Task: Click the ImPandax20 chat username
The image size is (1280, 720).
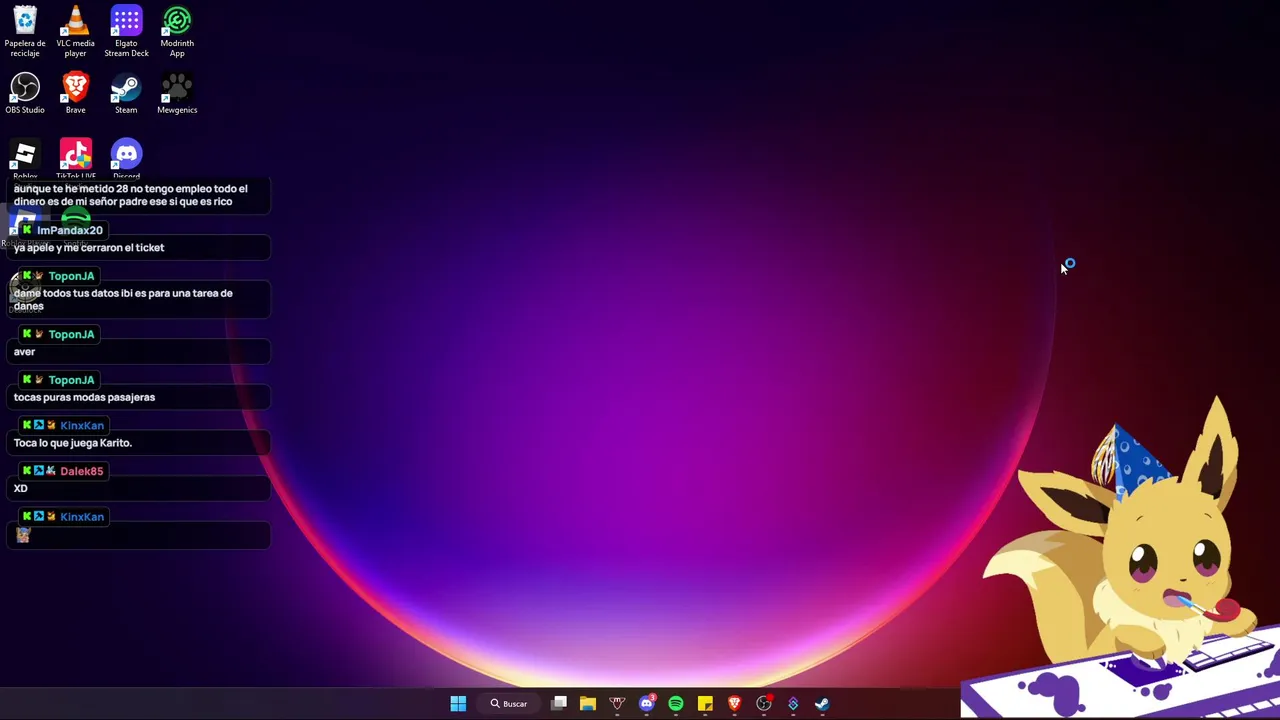Action: coord(70,230)
